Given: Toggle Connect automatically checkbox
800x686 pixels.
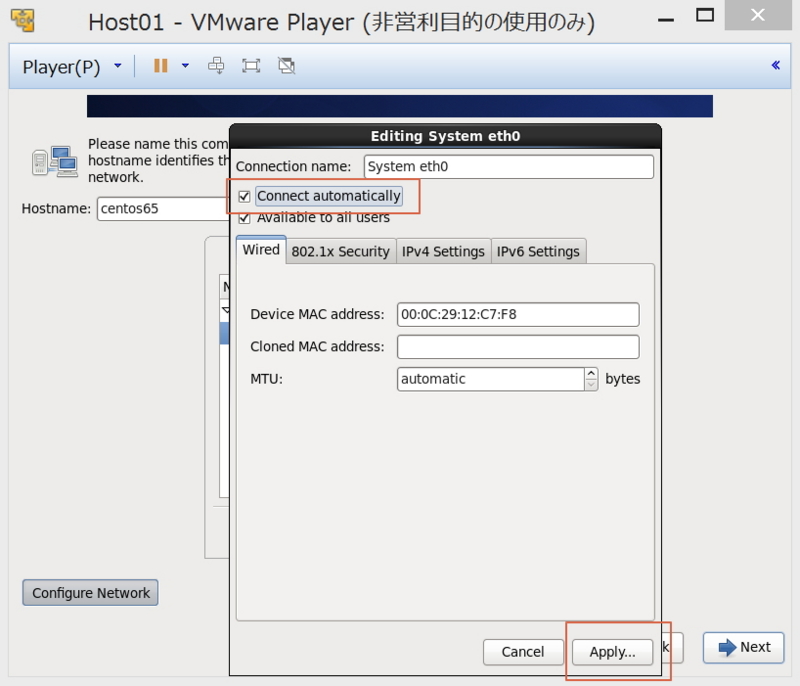Looking at the screenshot, I should (244, 196).
